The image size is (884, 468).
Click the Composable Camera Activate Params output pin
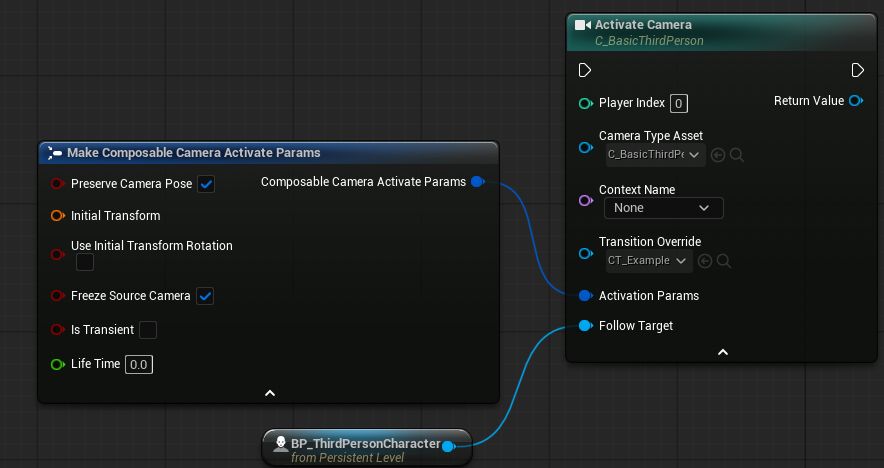click(477, 182)
